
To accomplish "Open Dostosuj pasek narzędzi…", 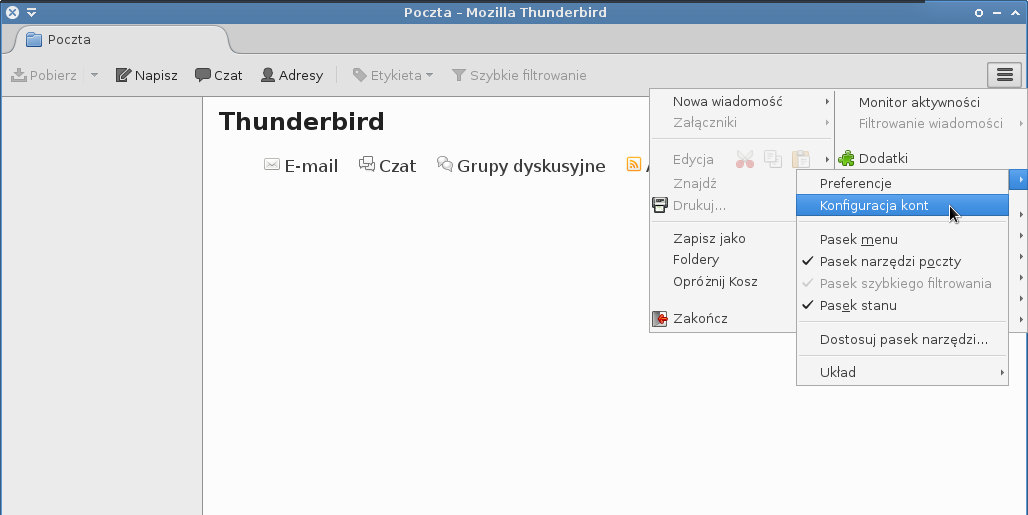I will (x=902, y=339).
